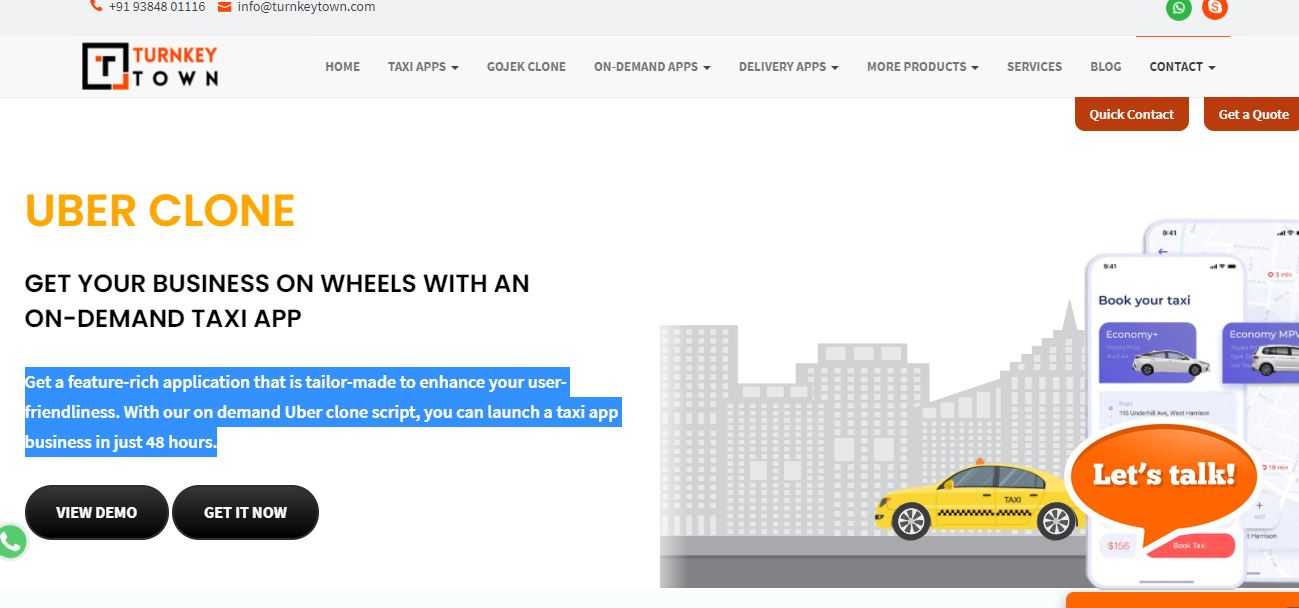This screenshot has width=1299, height=608.
Task: Click the Skype icon in top bar
Action: pyautogui.click(x=1214, y=8)
